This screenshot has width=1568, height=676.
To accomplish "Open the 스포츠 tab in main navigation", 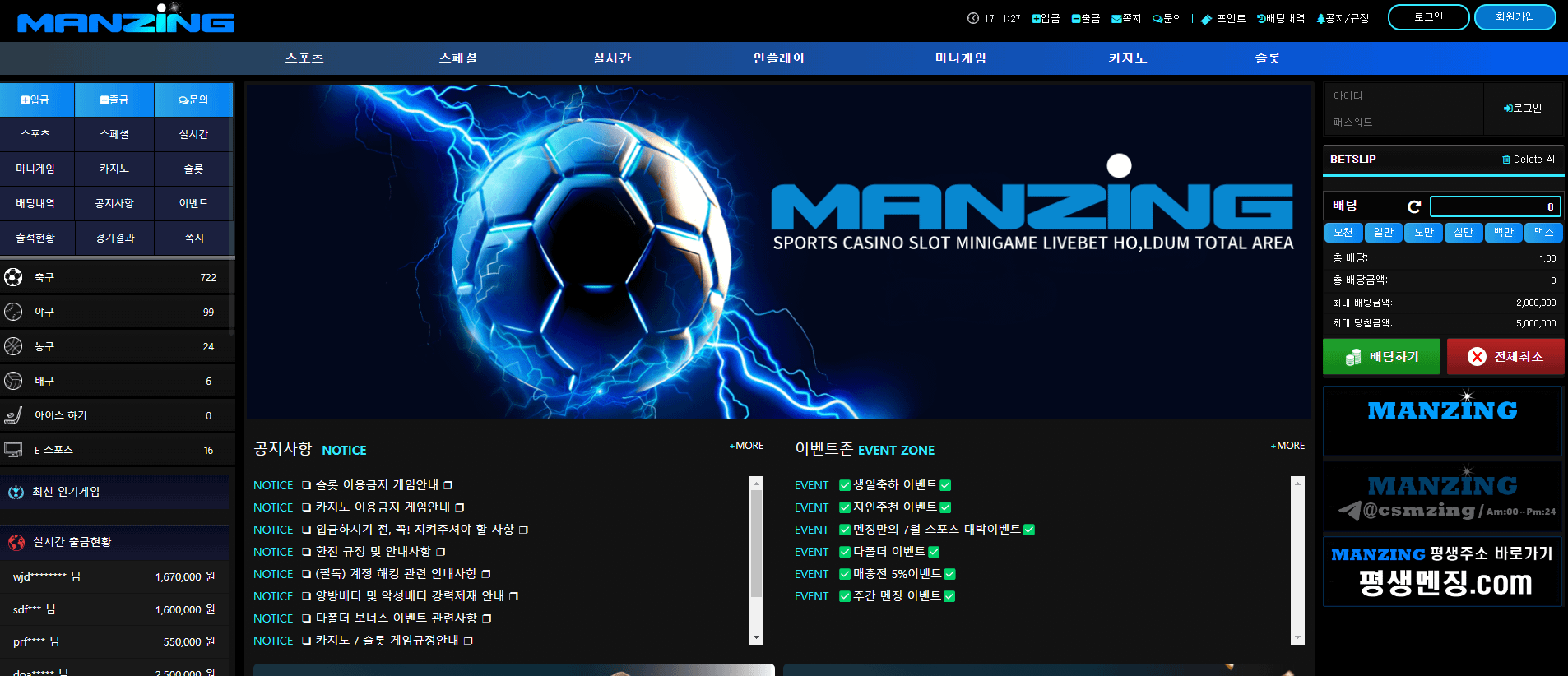I will [x=304, y=58].
